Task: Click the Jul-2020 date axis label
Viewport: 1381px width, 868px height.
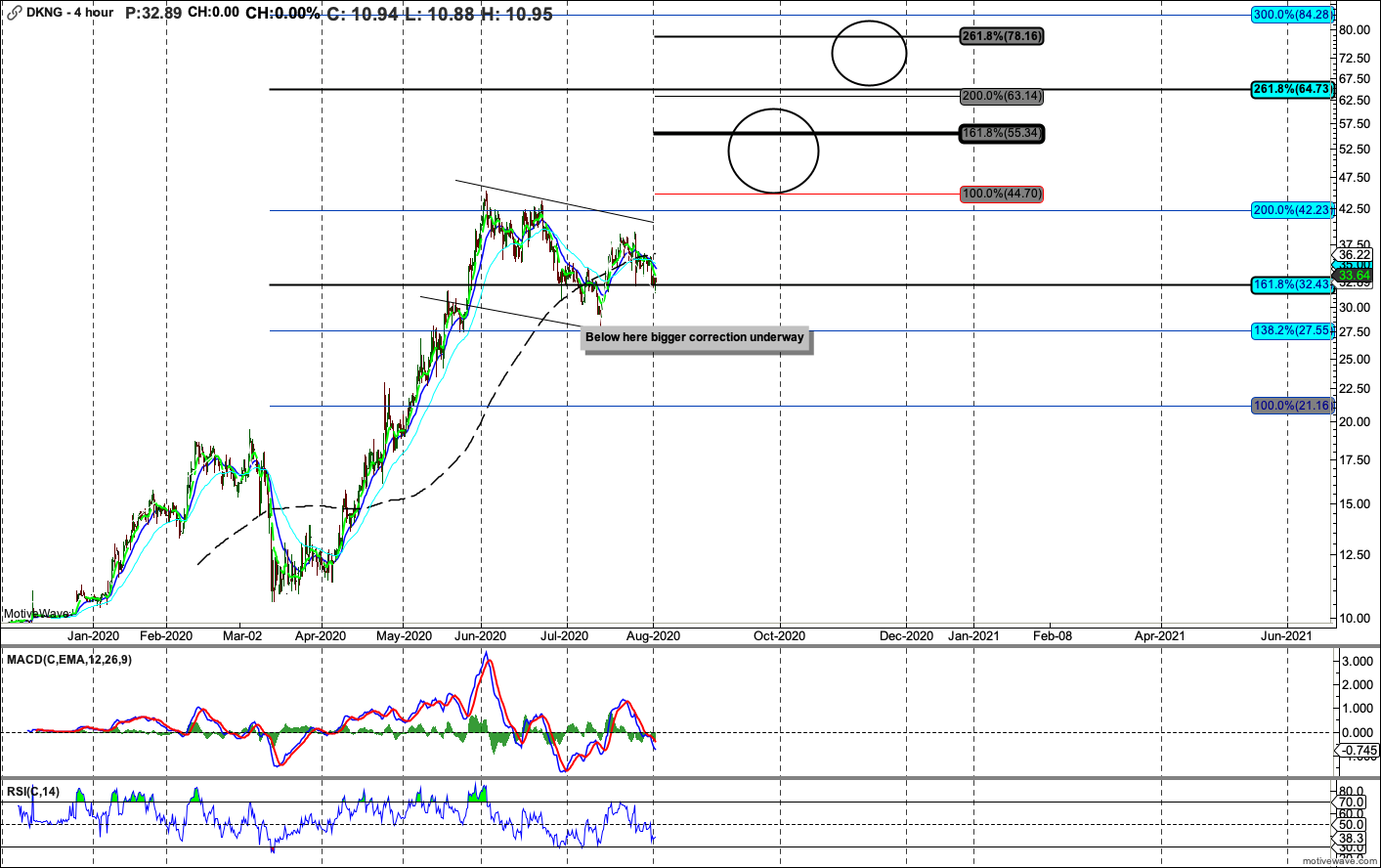Action: [565, 635]
